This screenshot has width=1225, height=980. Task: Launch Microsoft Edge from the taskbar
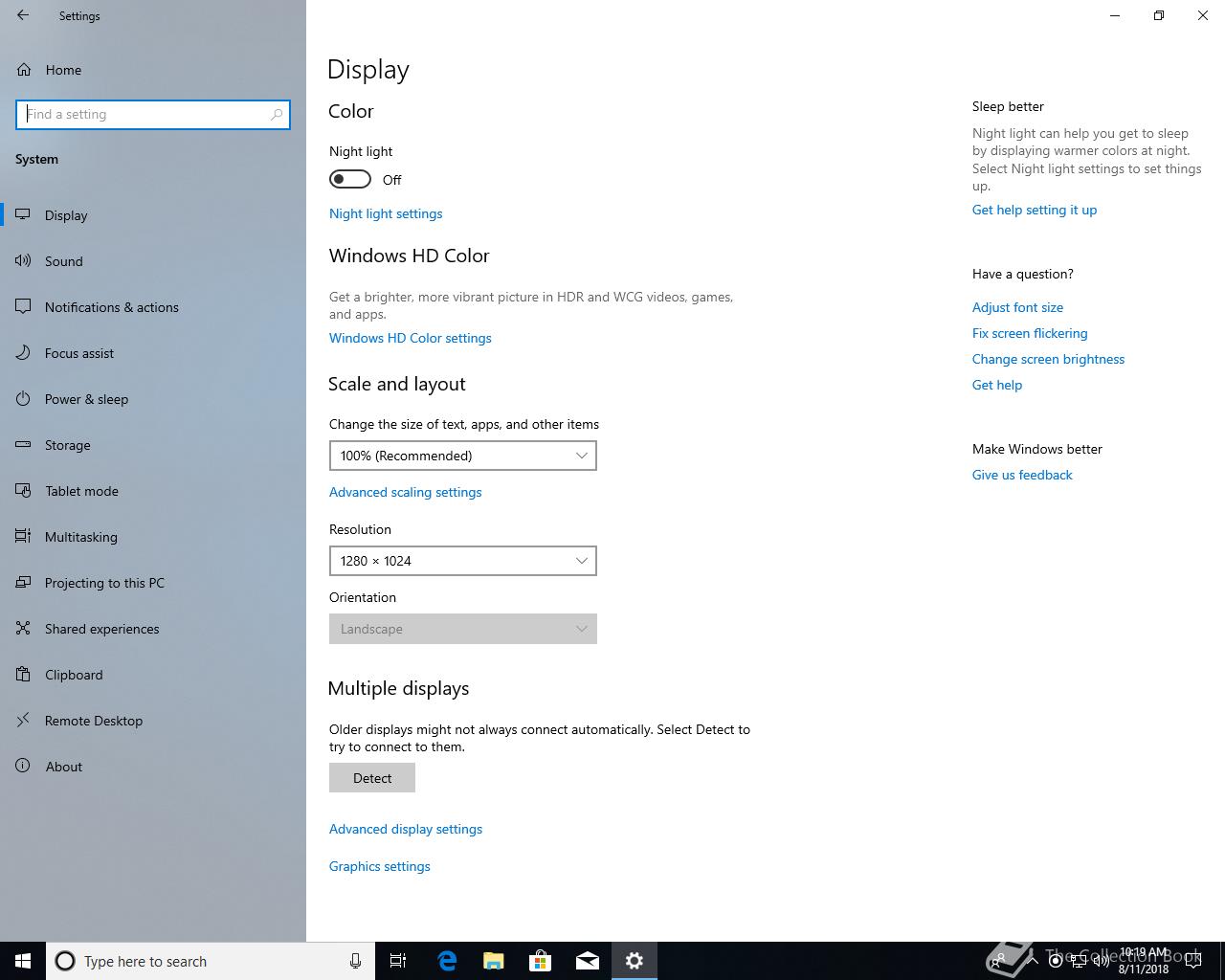447,961
